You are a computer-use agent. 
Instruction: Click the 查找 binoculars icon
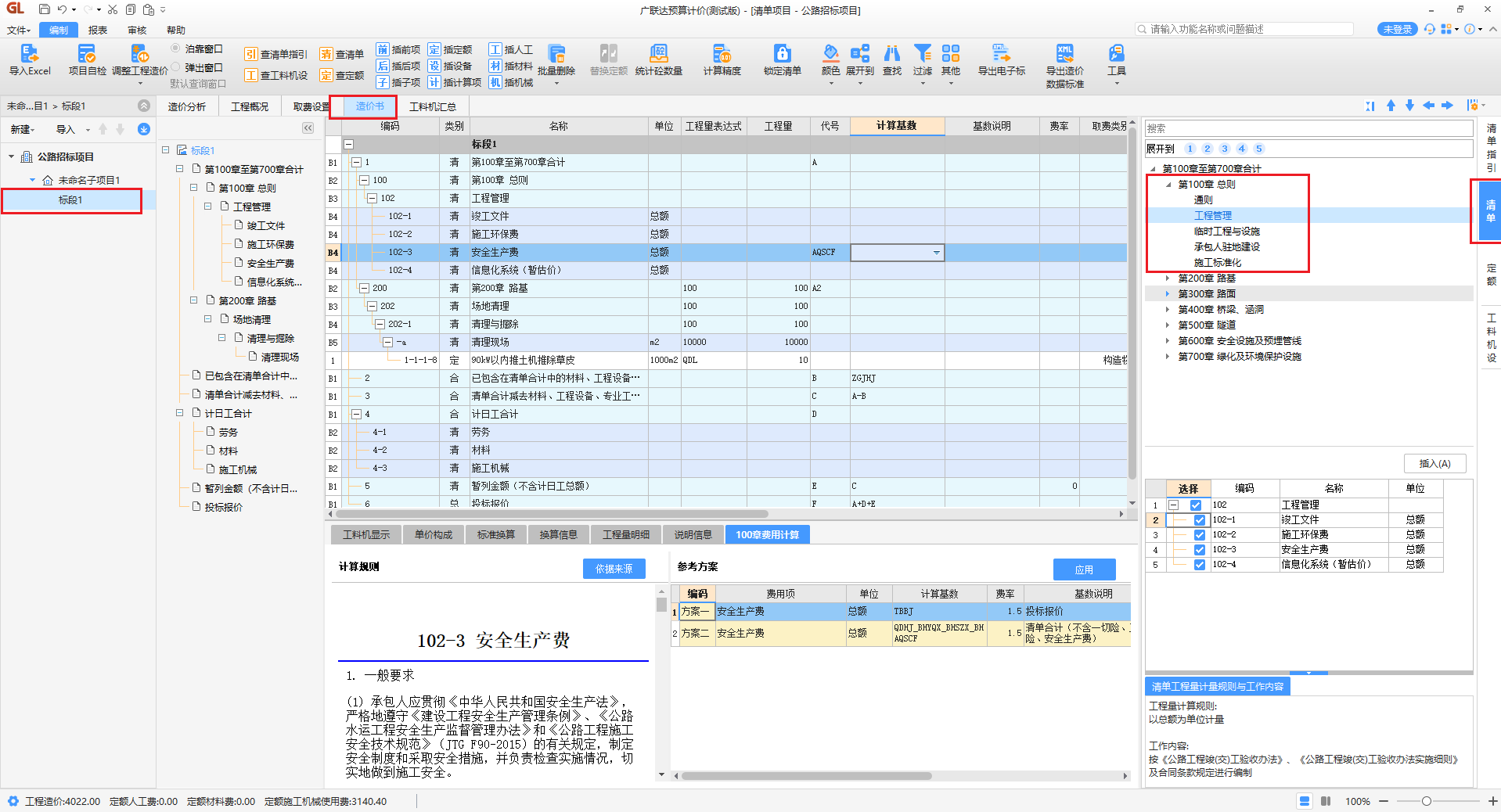pyautogui.click(x=892, y=53)
